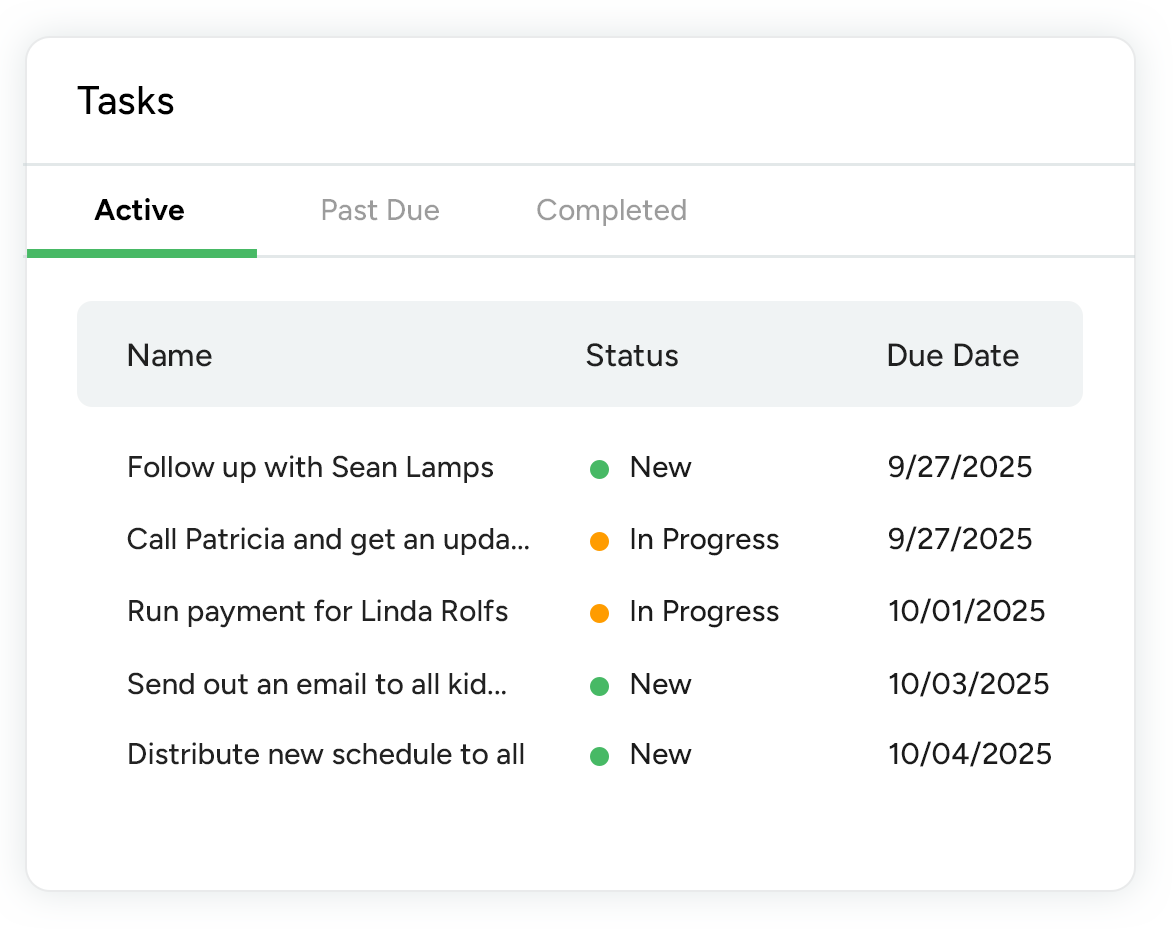This screenshot has height=929, width=1173.
Task: Sort by the Due Date column header
Action: coord(952,356)
